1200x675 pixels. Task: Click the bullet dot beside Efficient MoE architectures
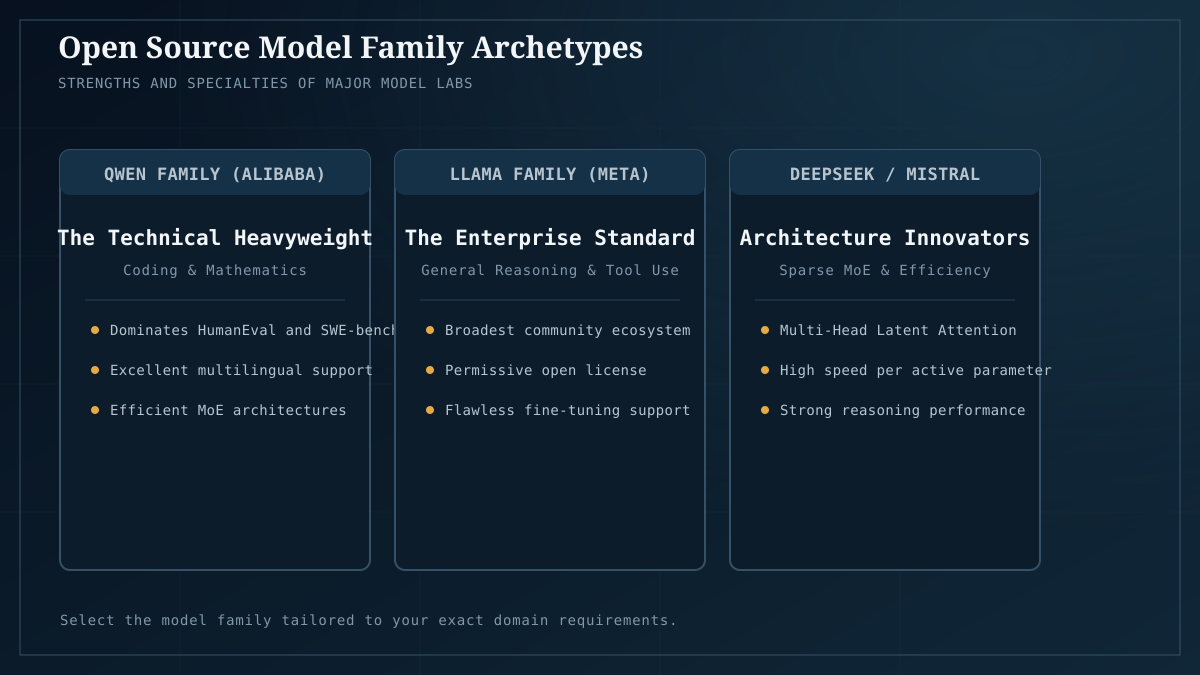pos(95,410)
